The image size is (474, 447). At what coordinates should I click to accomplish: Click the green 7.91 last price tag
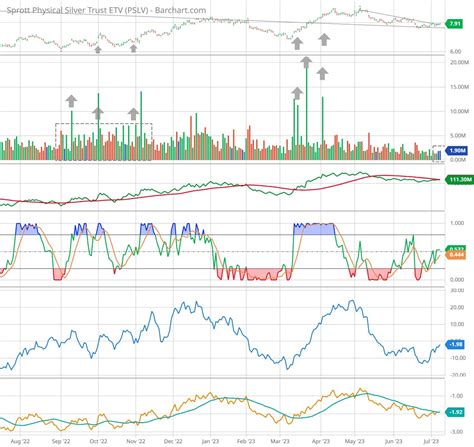pos(455,24)
